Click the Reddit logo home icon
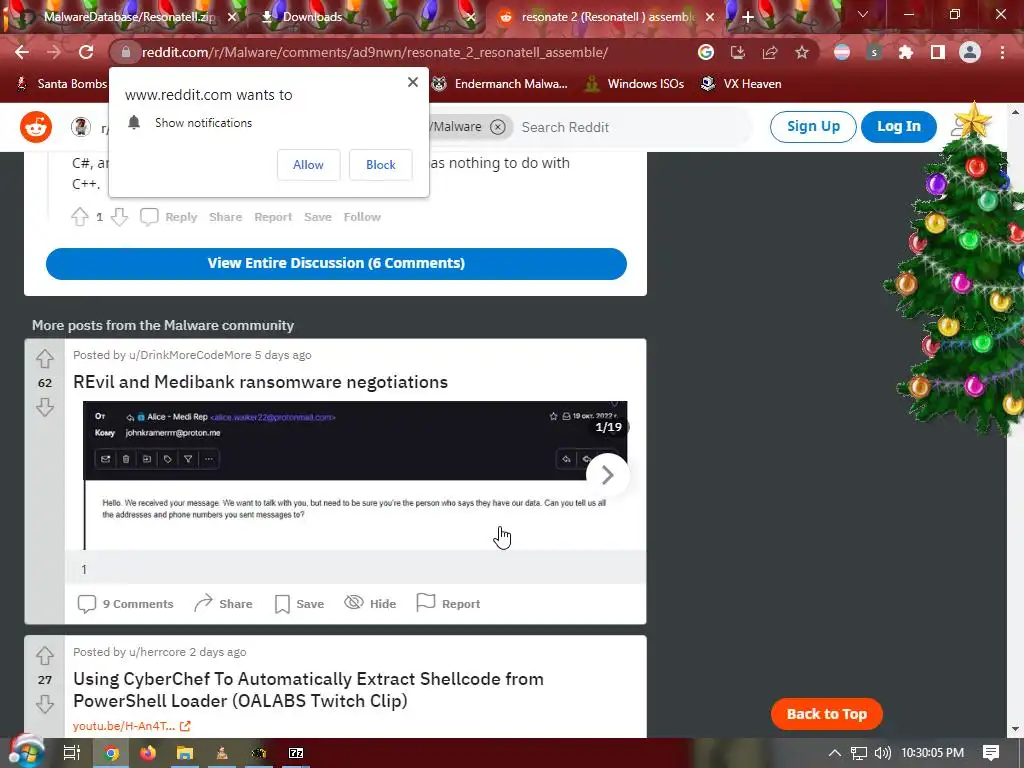The width and height of the screenshot is (1024, 768). pos(36,127)
